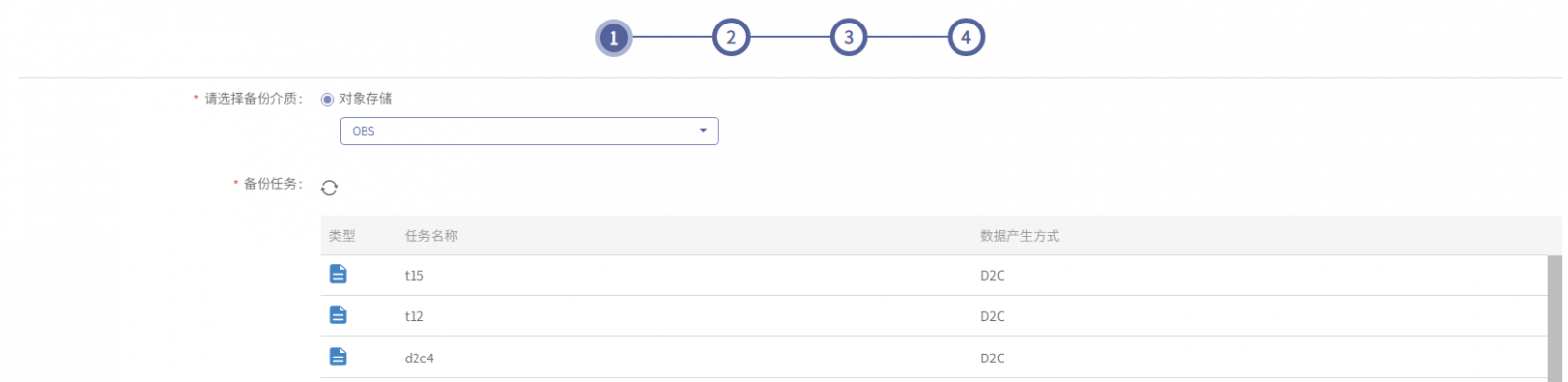
Task: Click D2C value in t15 row
Action: coord(992,276)
